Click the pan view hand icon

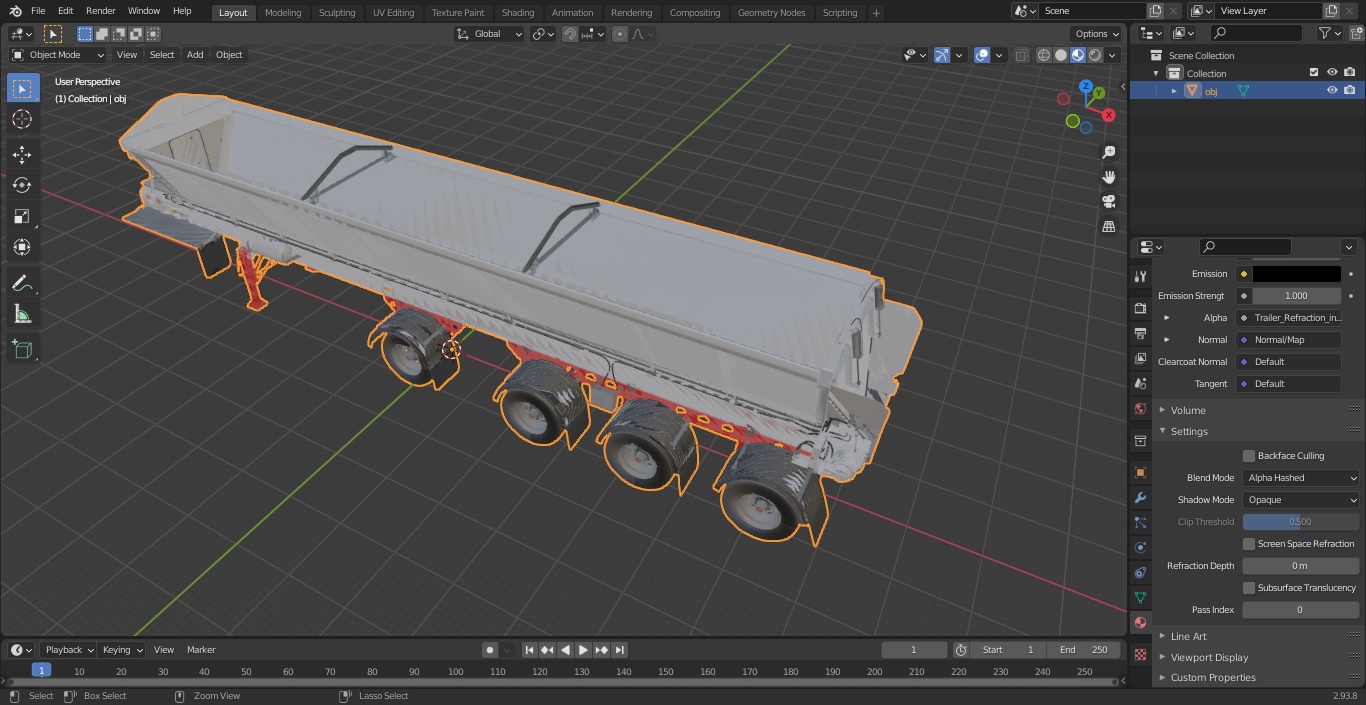coord(1108,177)
